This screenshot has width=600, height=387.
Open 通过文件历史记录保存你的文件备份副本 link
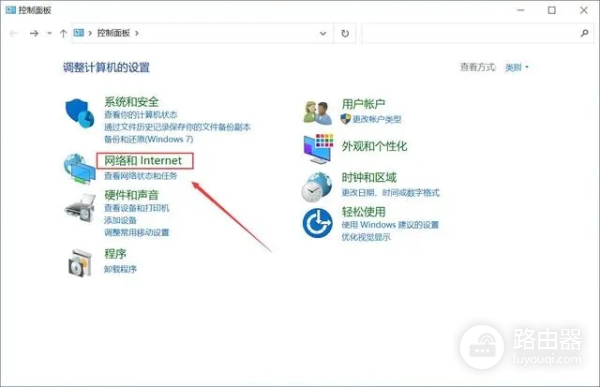pos(177,127)
